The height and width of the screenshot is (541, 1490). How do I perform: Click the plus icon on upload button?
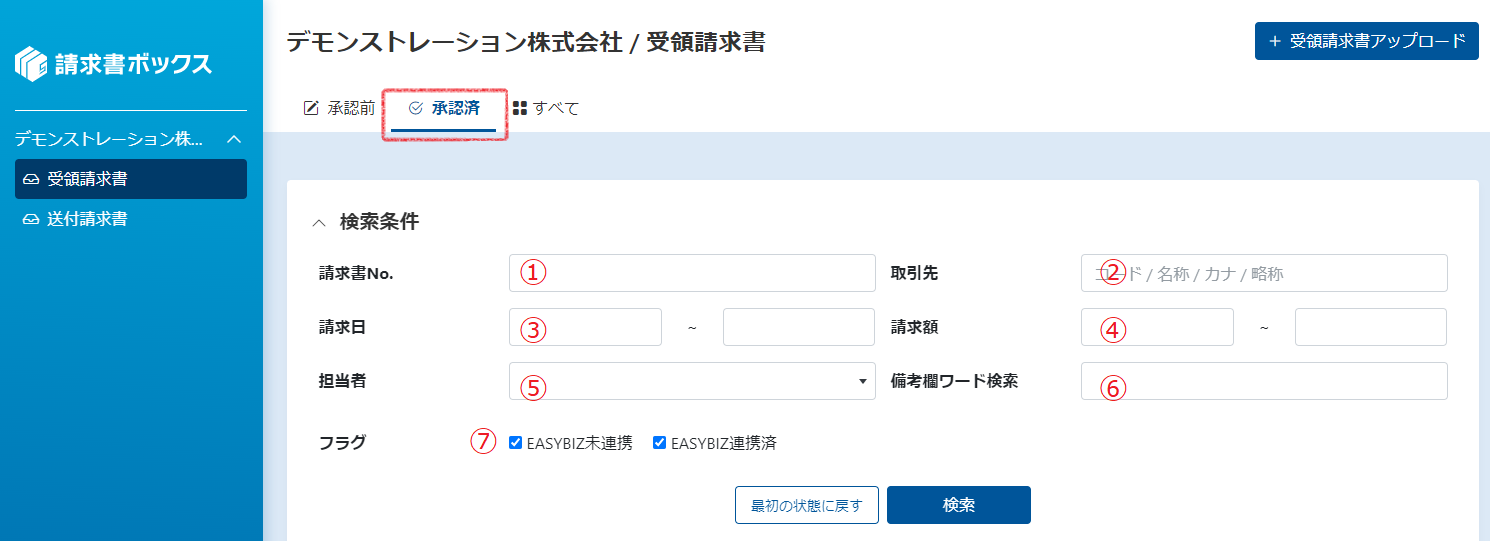[1275, 41]
